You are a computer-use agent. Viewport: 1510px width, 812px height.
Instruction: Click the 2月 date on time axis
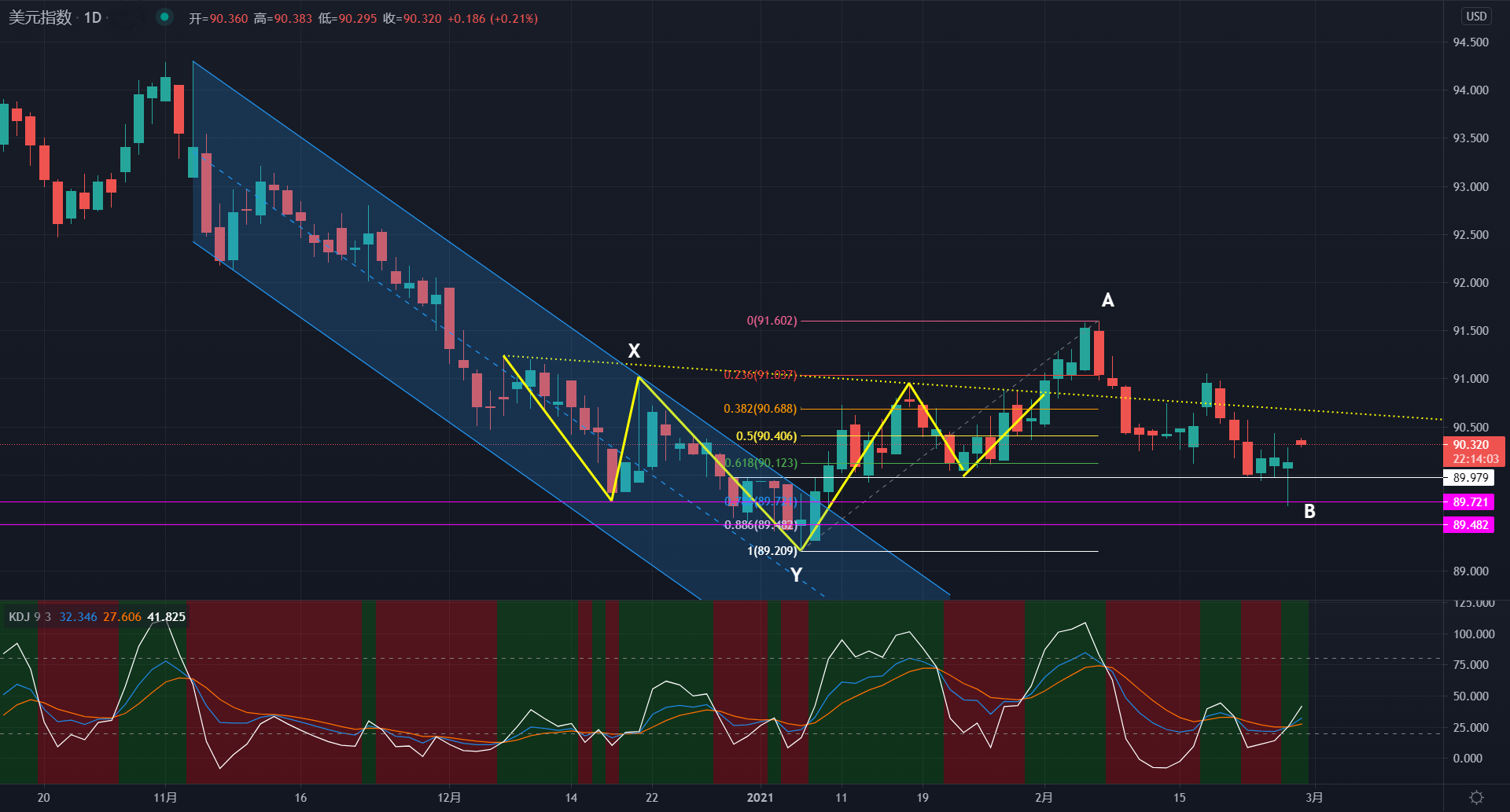pos(1044,797)
